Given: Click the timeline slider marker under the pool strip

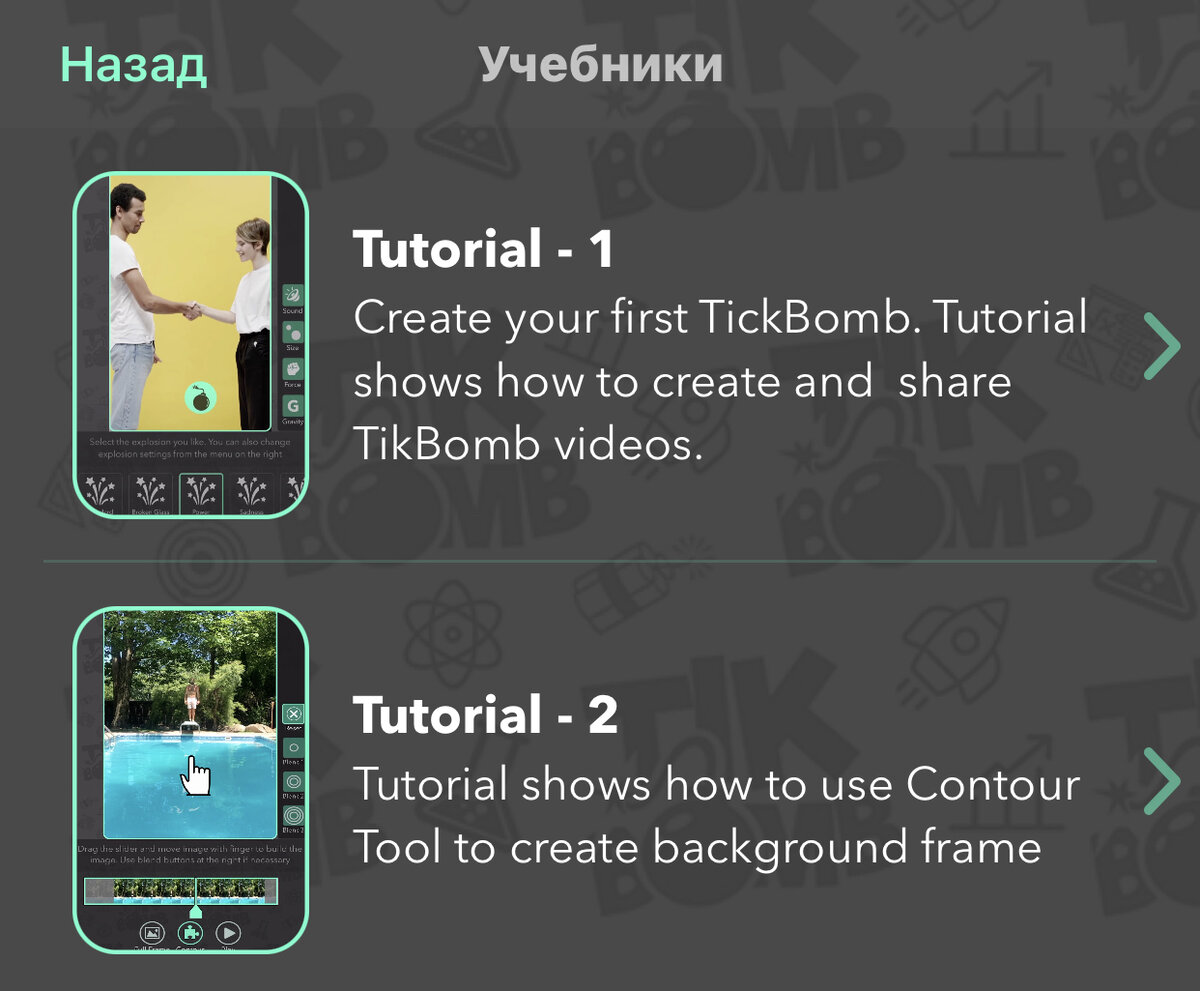Looking at the screenshot, I should click(196, 909).
